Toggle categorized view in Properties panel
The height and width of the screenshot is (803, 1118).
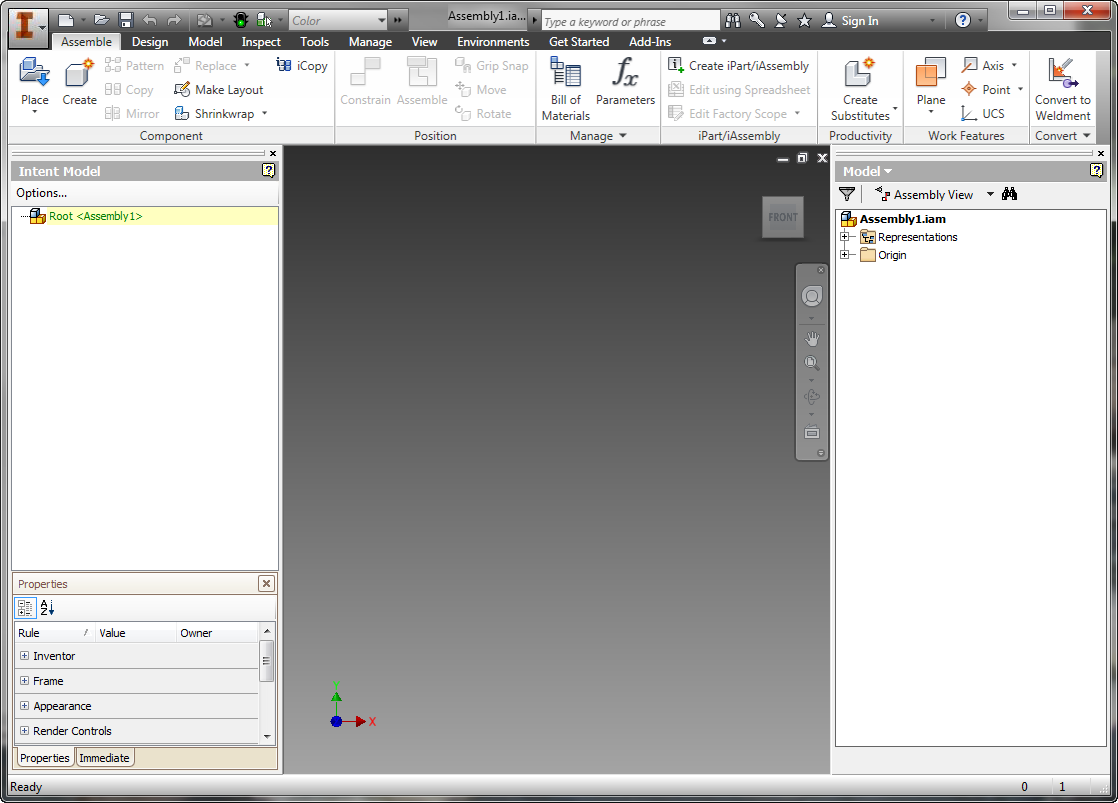pos(25,608)
